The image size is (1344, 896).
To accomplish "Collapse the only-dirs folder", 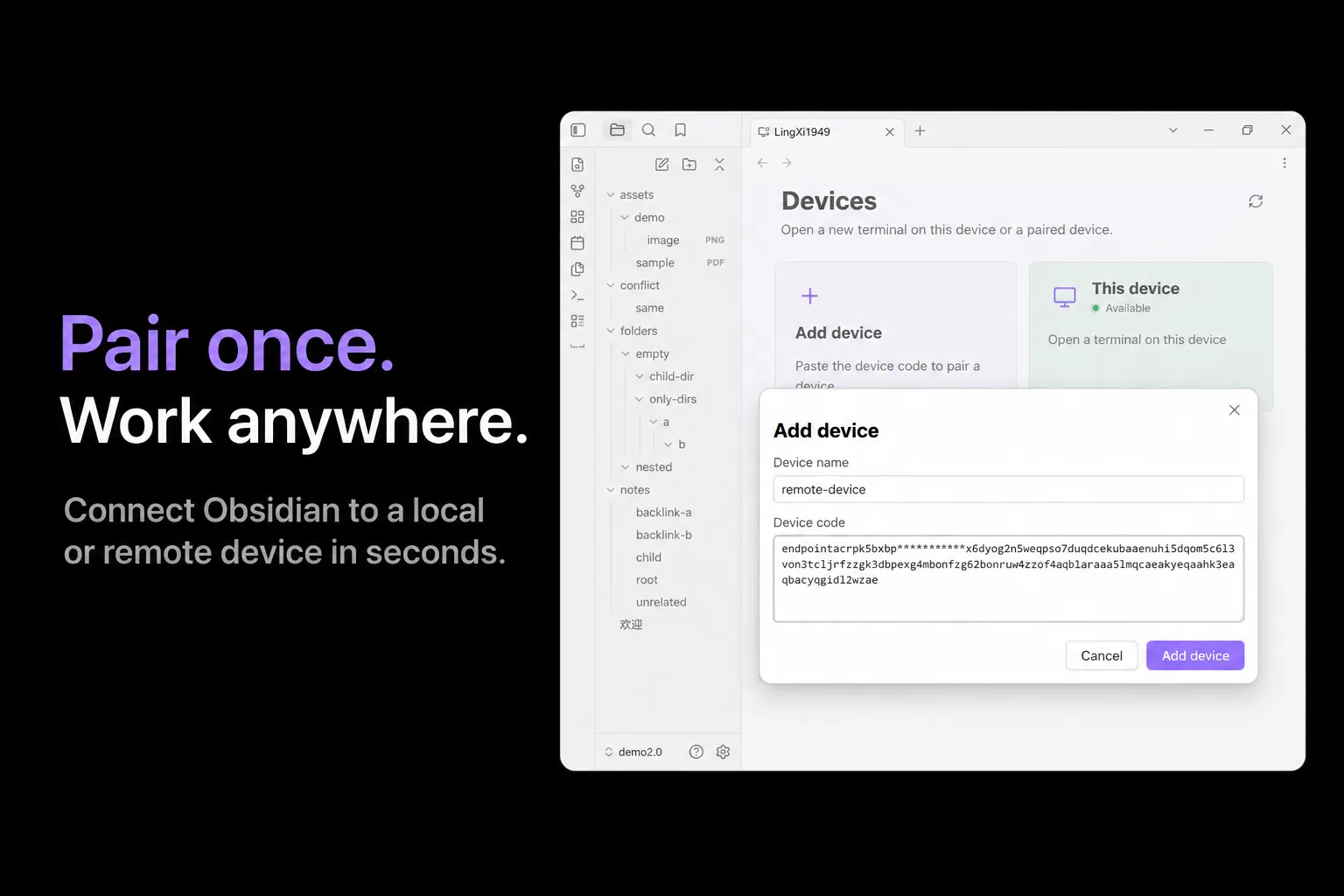I will click(640, 399).
